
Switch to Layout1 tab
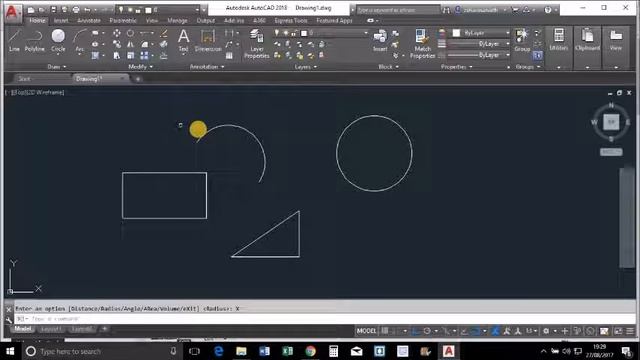51,329
